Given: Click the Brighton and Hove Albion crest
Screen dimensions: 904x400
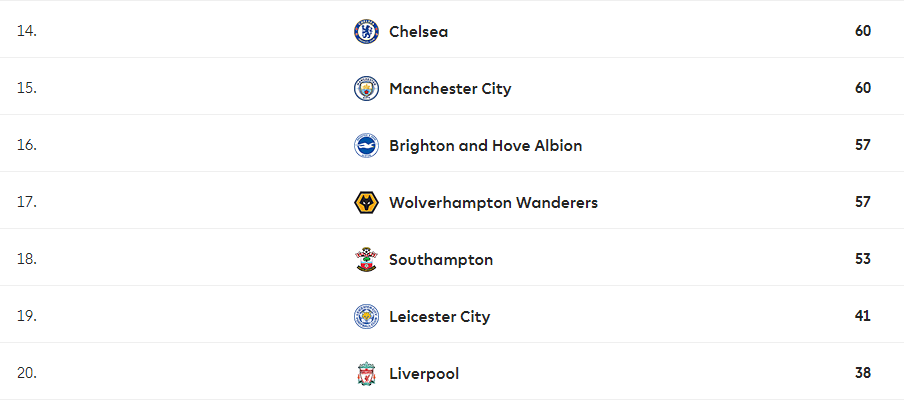Looking at the screenshot, I should point(366,145).
